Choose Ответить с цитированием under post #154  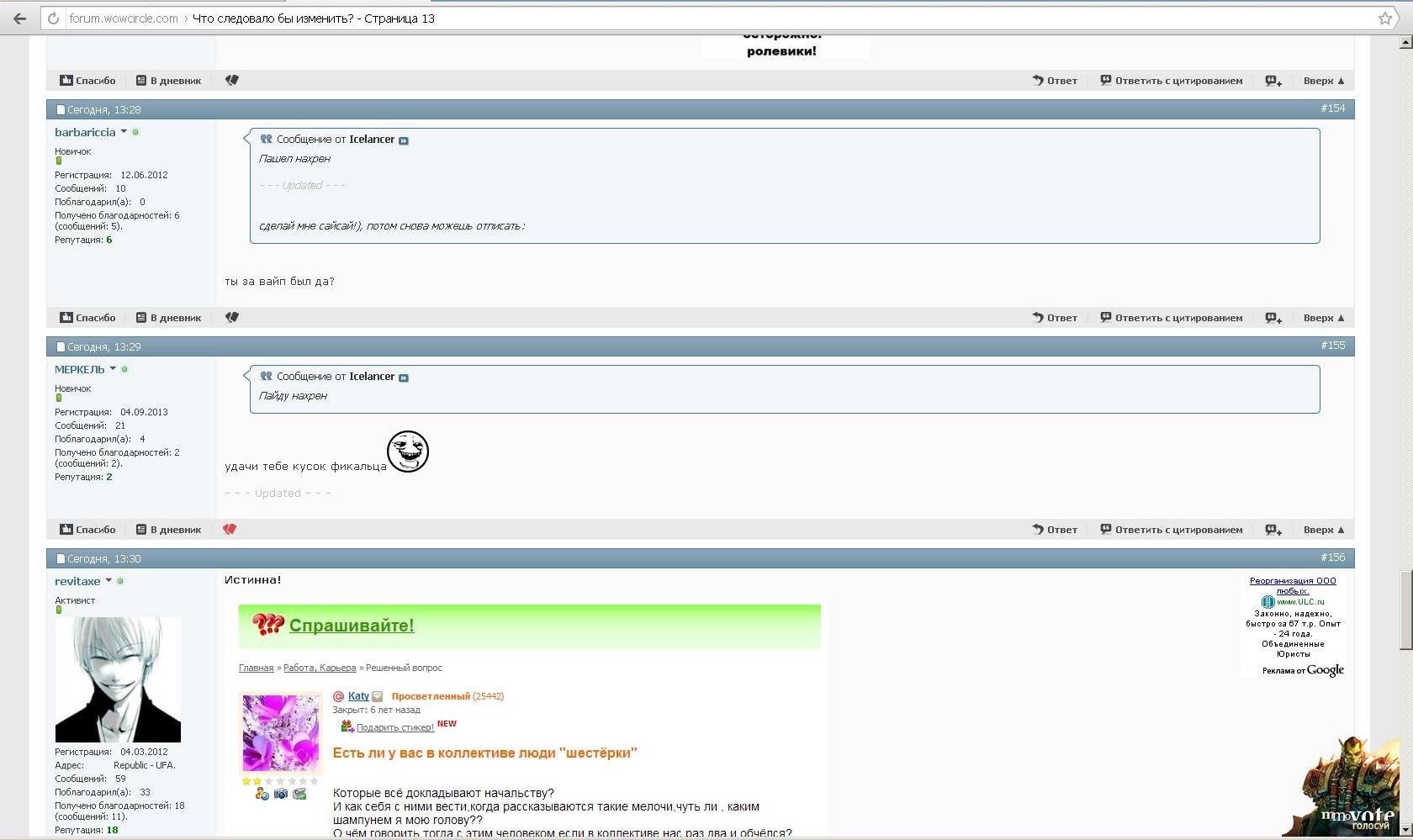1171,318
